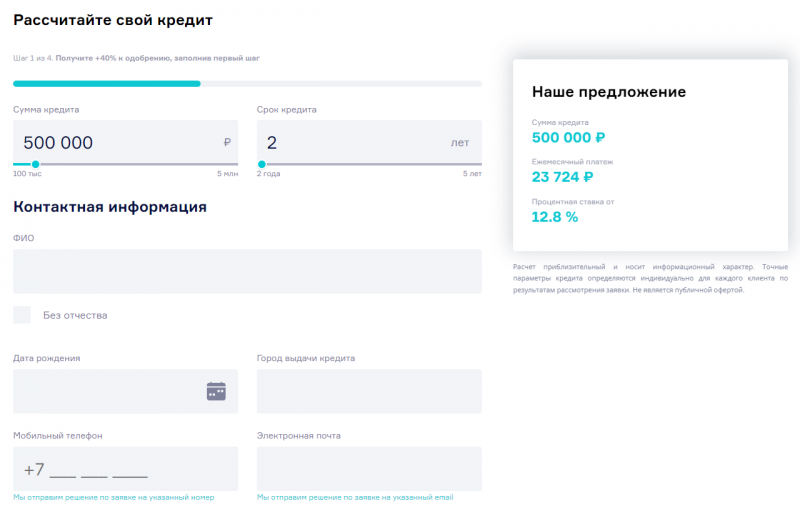800x516 pixels.
Task: Click the «Дата рождения» label
Action: pyautogui.click(x=46, y=358)
